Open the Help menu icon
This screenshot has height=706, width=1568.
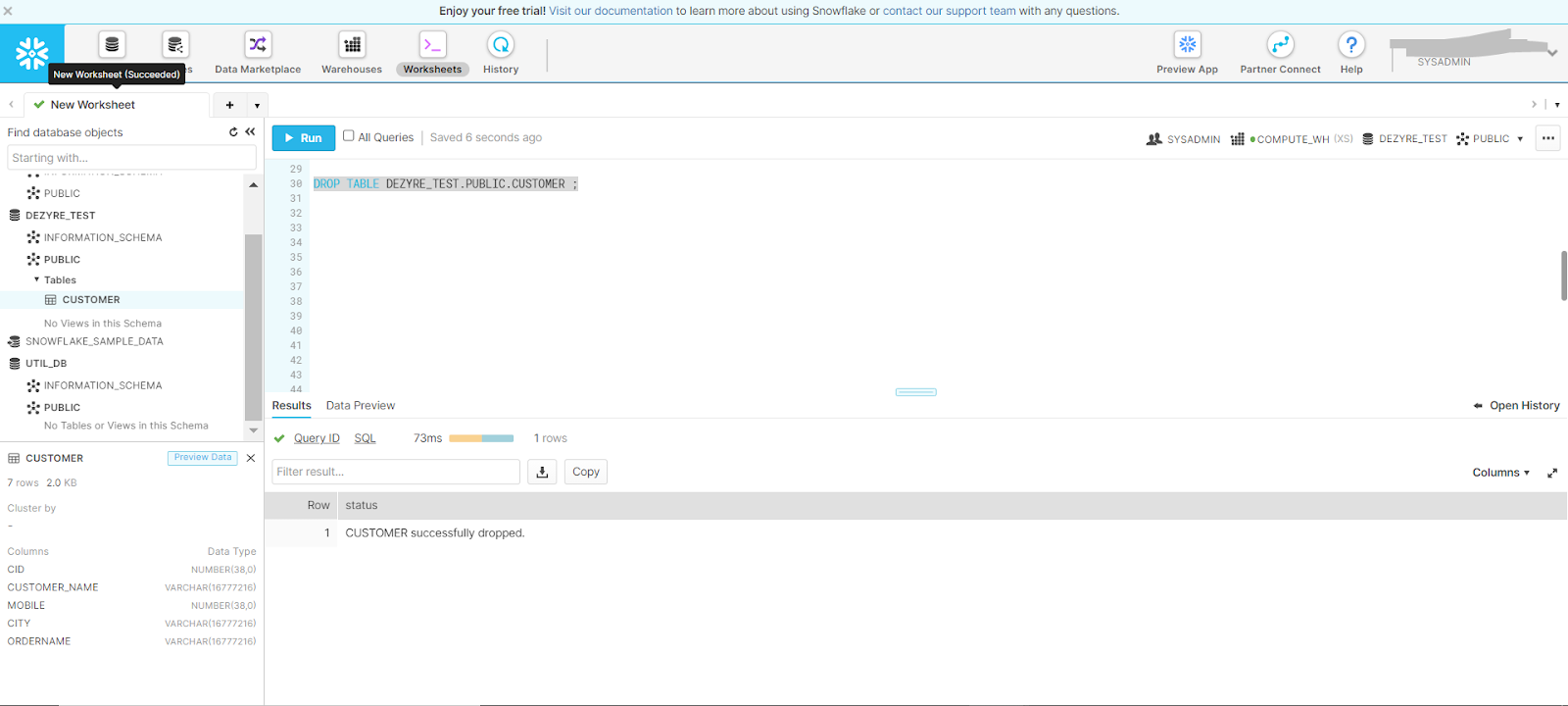[1351, 45]
